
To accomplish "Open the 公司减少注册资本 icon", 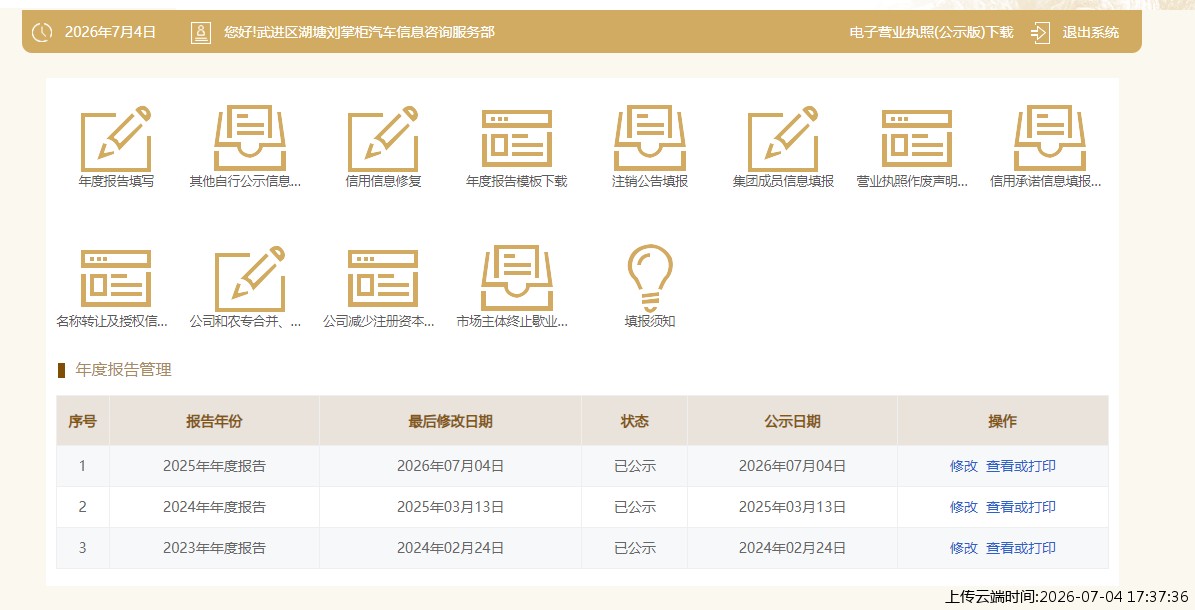I will click(383, 278).
